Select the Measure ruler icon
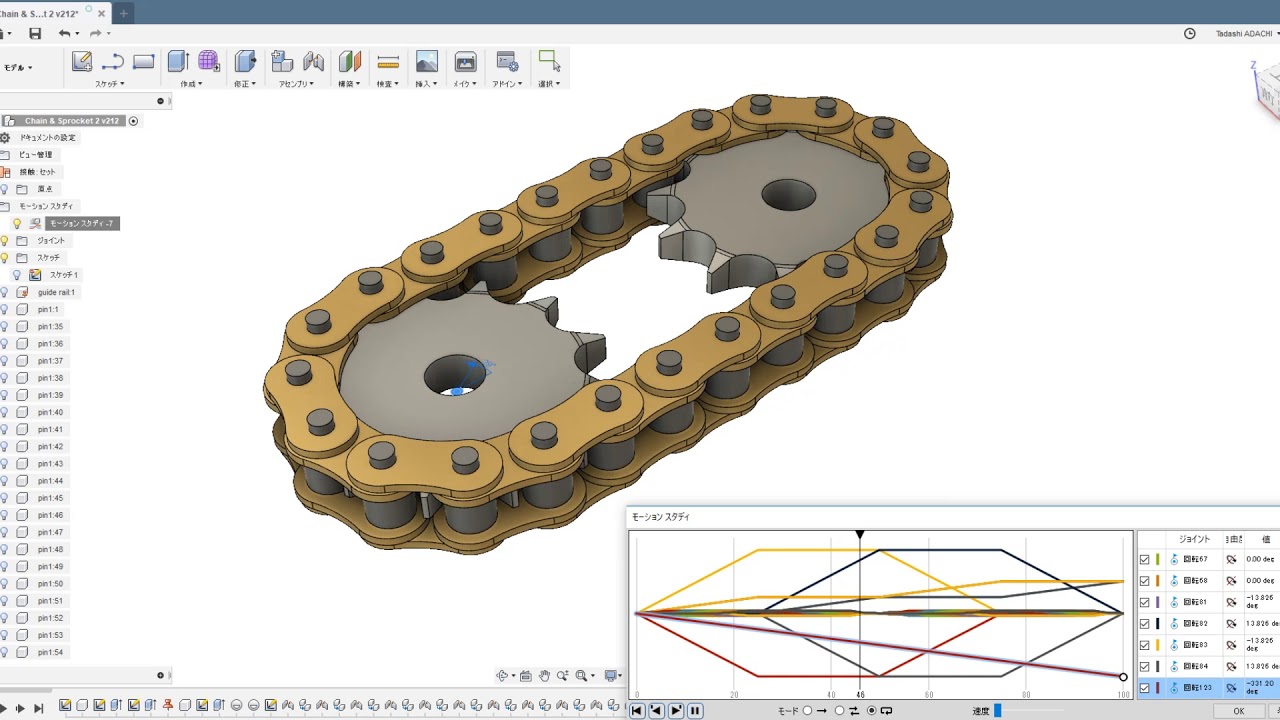 388,61
